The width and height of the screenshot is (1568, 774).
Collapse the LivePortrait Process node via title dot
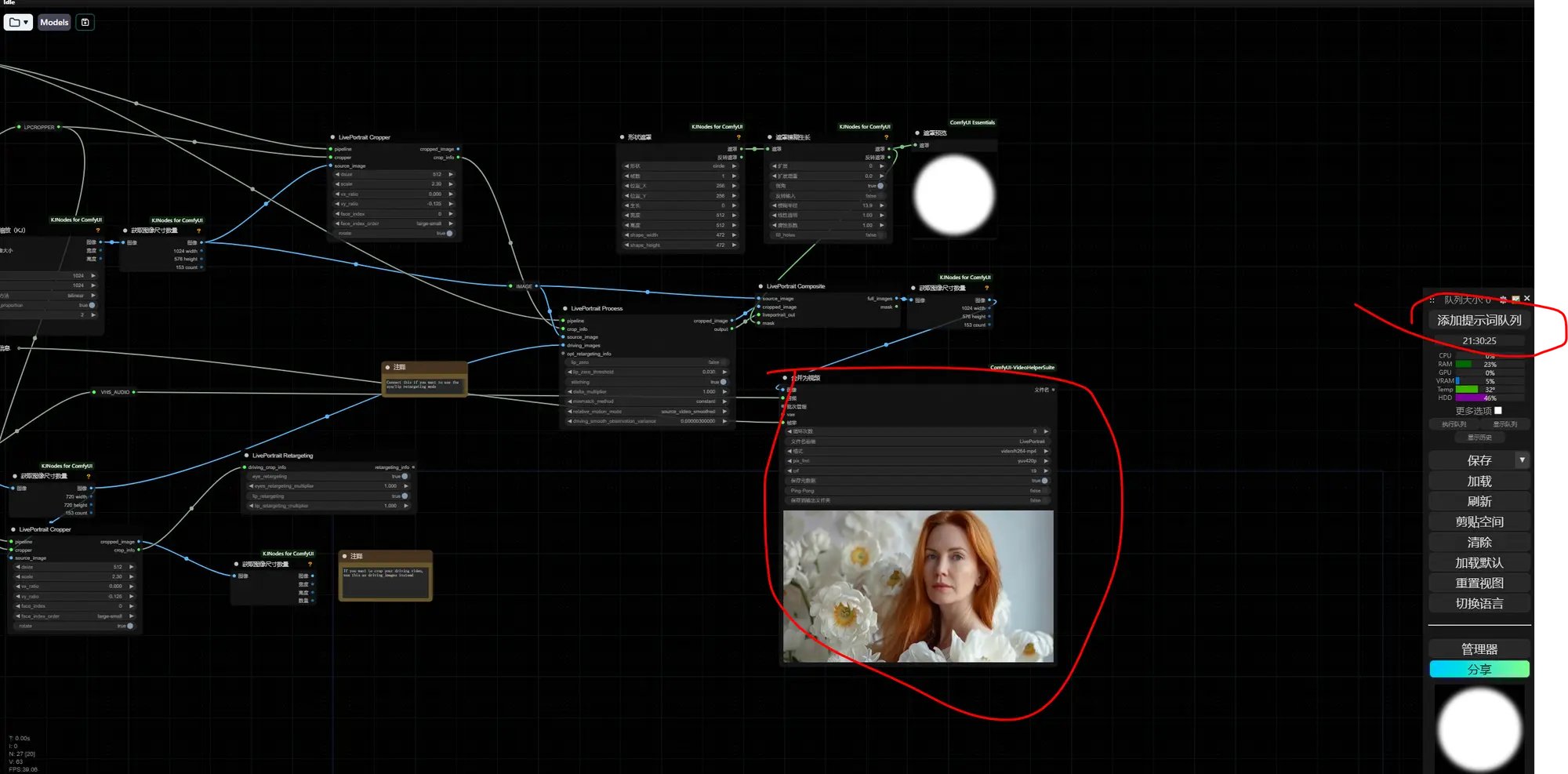point(565,308)
